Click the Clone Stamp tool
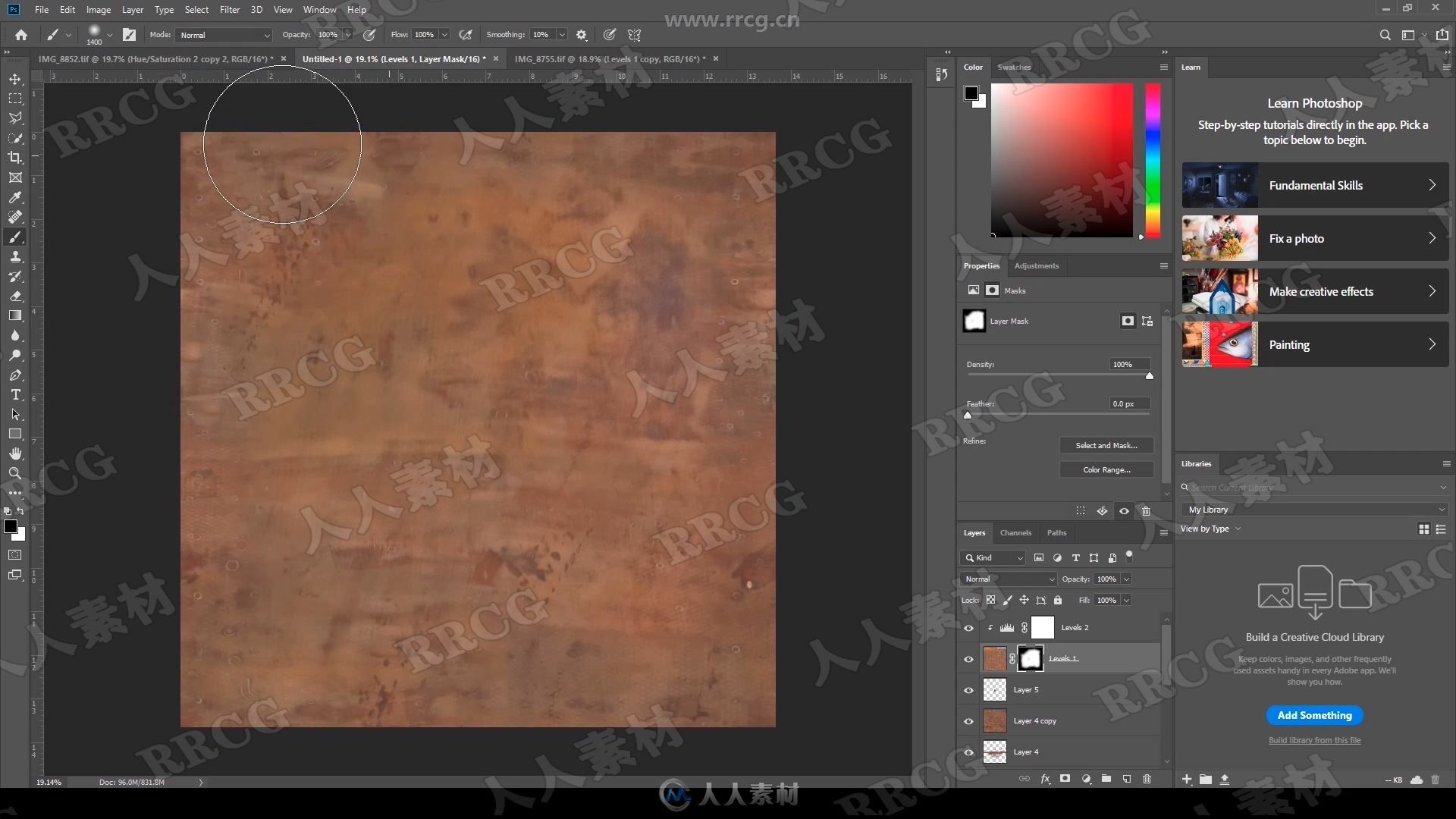This screenshot has height=819, width=1456. click(15, 256)
